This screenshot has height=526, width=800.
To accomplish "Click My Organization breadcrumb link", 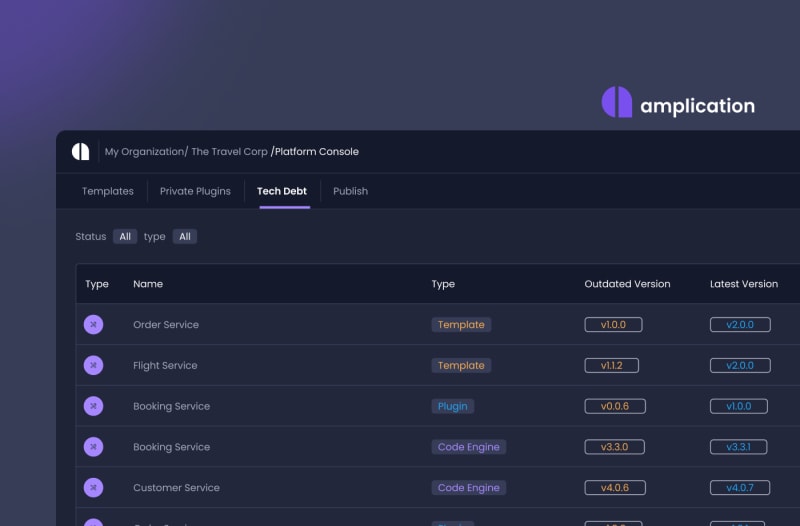I will click(x=143, y=152).
